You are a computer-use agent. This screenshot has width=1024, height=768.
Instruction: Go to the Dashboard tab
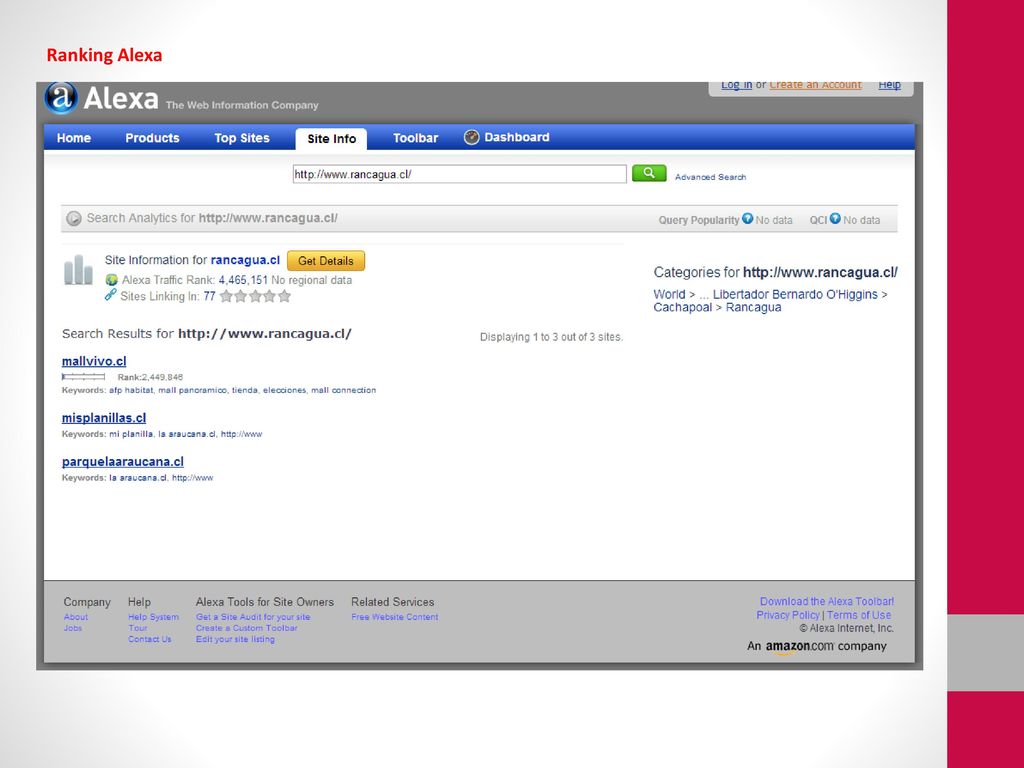(x=517, y=137)
